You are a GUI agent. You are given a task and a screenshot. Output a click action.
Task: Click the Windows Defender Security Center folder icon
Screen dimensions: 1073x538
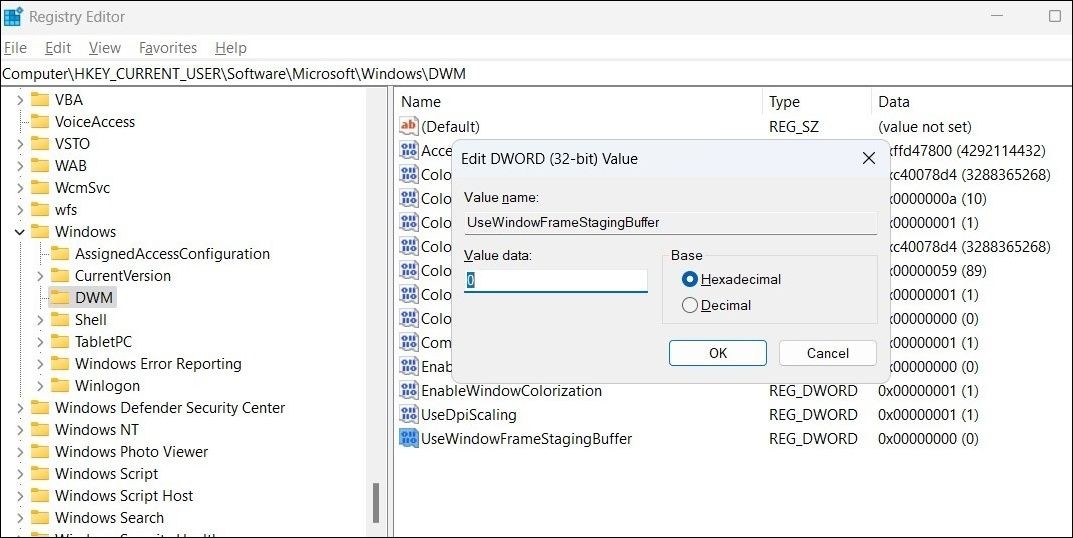pyautogui.click(x=40, y=408)
